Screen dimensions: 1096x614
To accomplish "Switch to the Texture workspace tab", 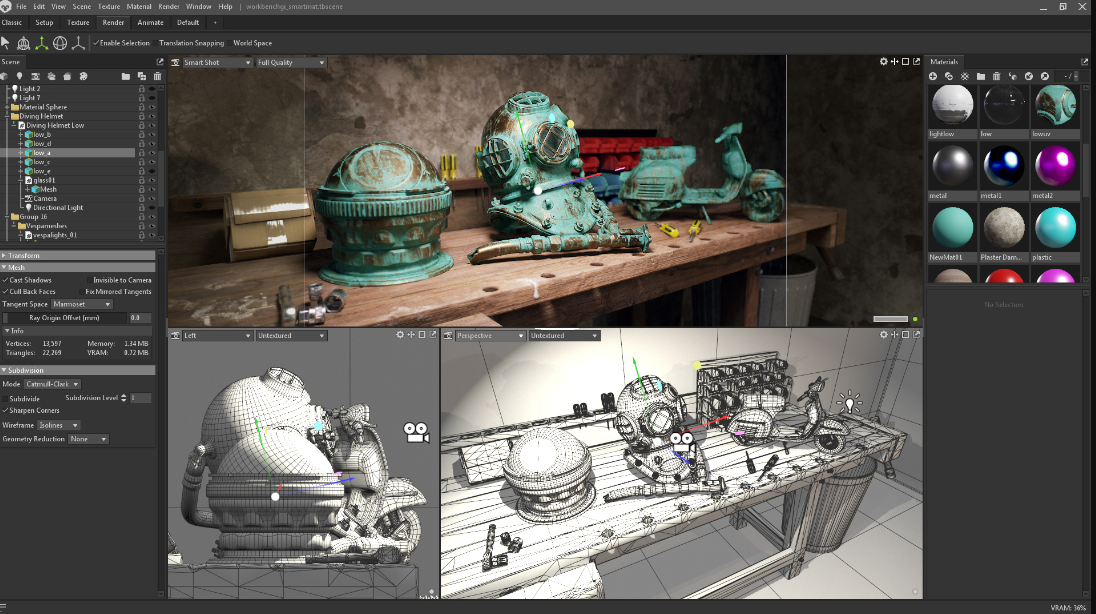I will point(78,22).
